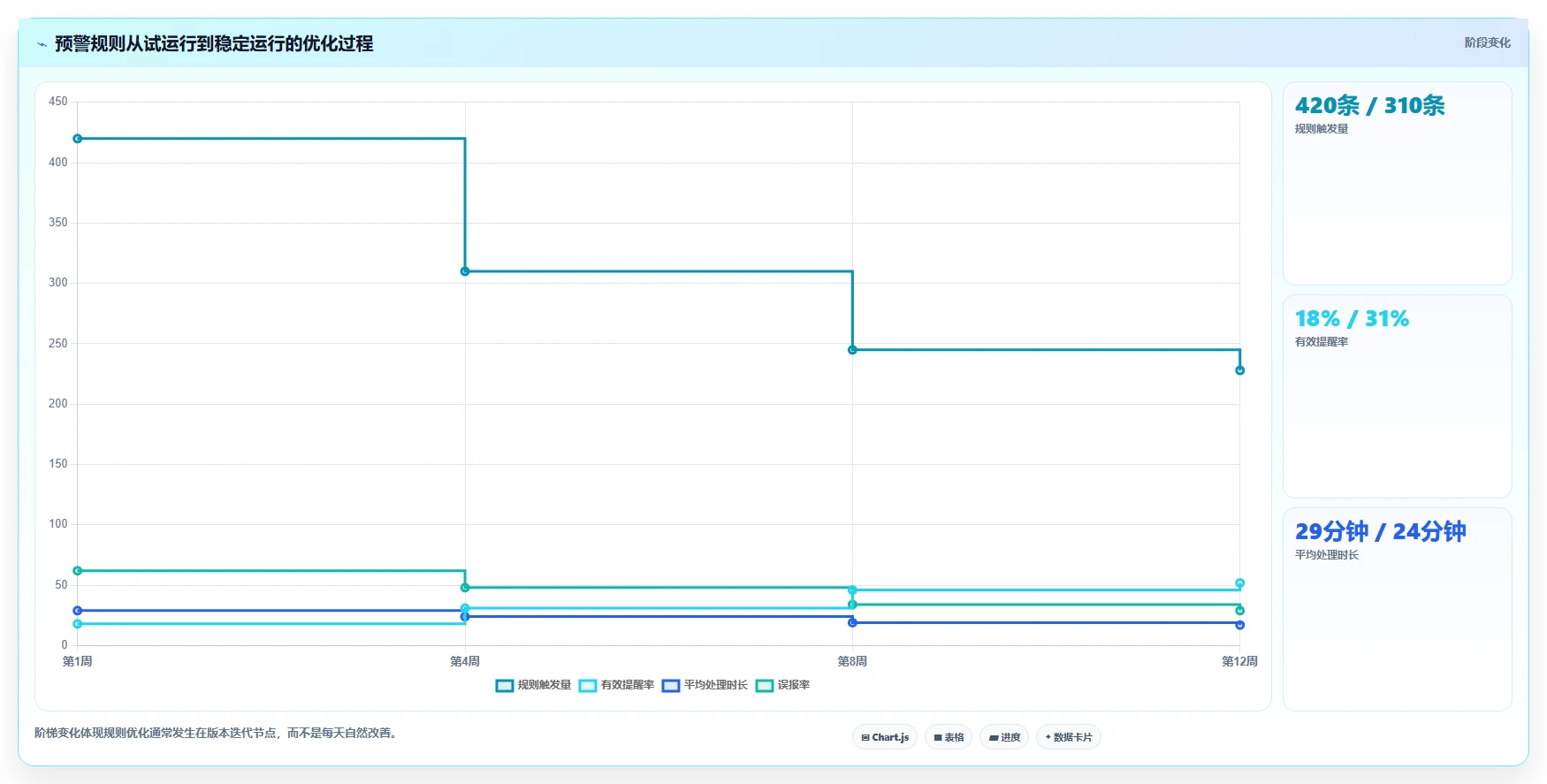1547x784 pixels.
Task: Click the 18% / 31% metric card
Action: [x=1398, y=397]
